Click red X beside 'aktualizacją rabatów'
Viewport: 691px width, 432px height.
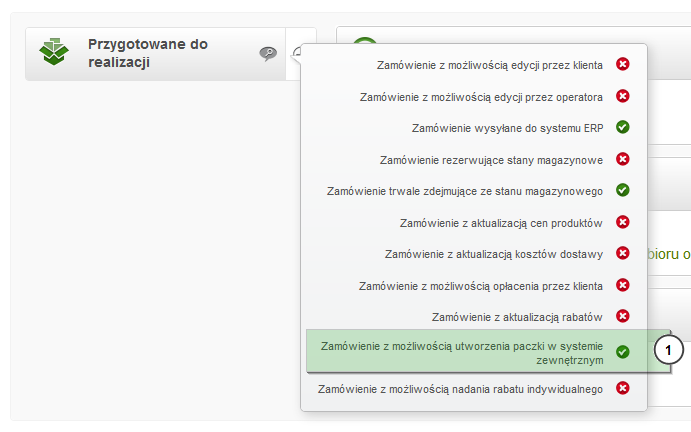pyautogui.click(x=622, y=316)
